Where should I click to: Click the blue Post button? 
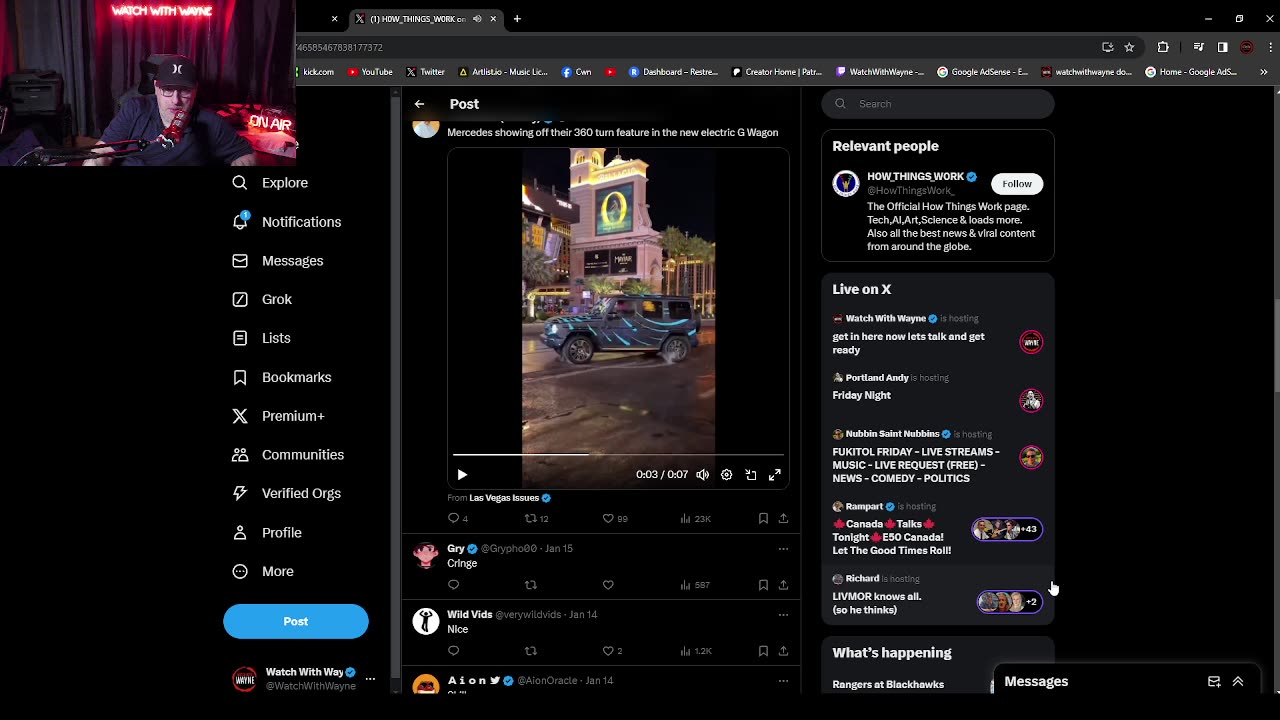point(296,621)
